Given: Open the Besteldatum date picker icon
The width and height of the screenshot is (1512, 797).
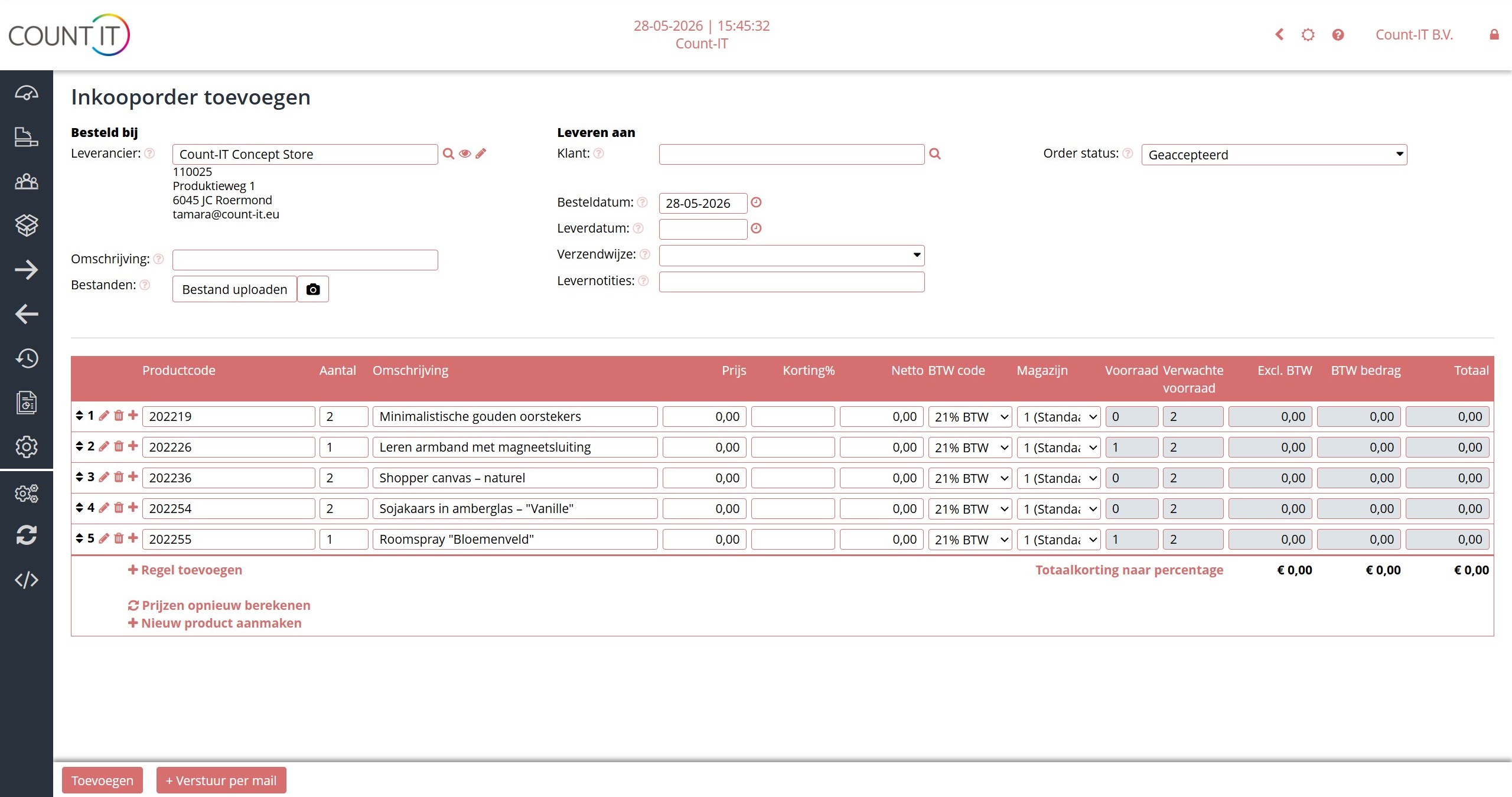Looking at the screenshot, I should (x=756, y=202).
